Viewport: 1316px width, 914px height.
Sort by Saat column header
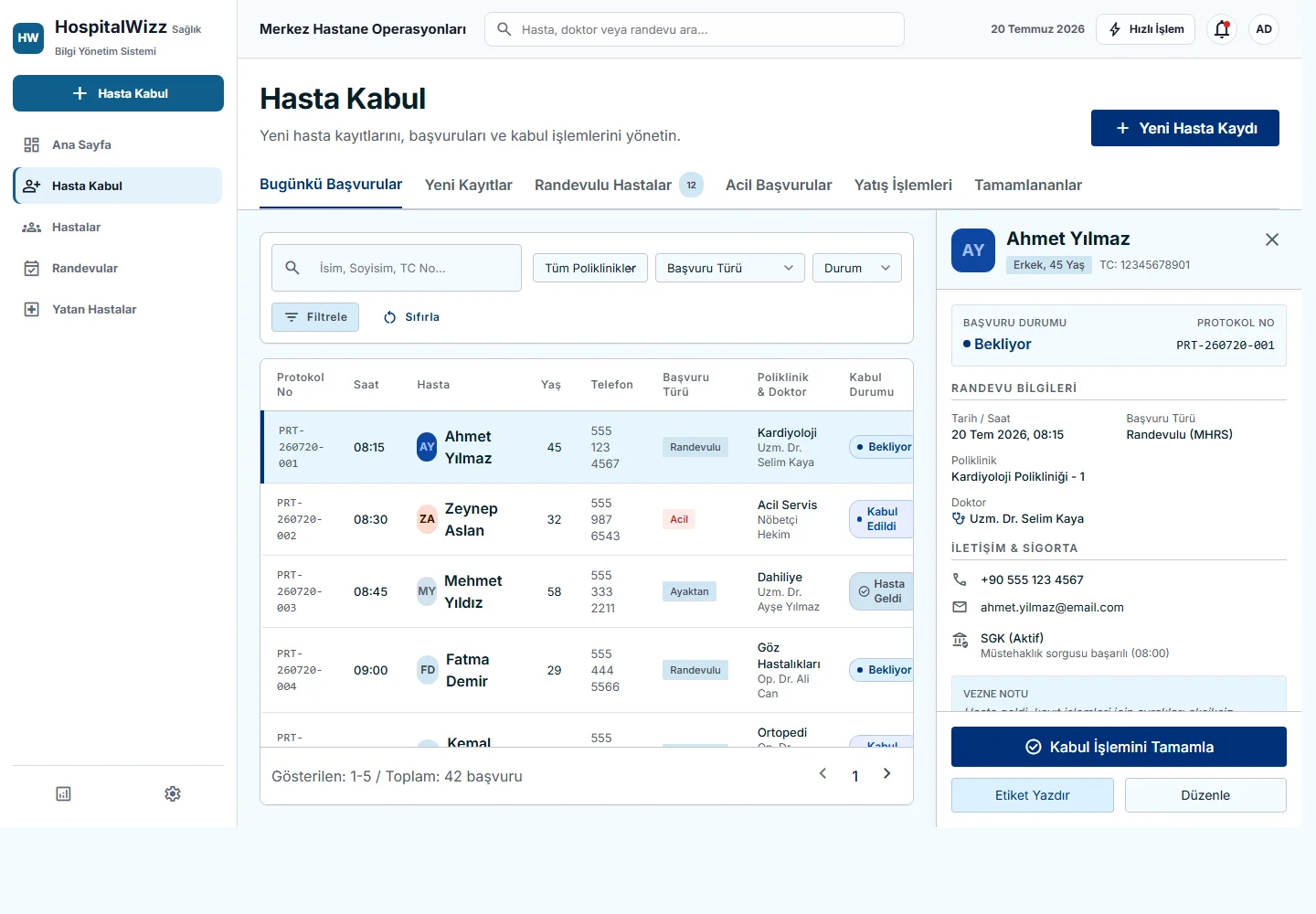coord(366,385)
